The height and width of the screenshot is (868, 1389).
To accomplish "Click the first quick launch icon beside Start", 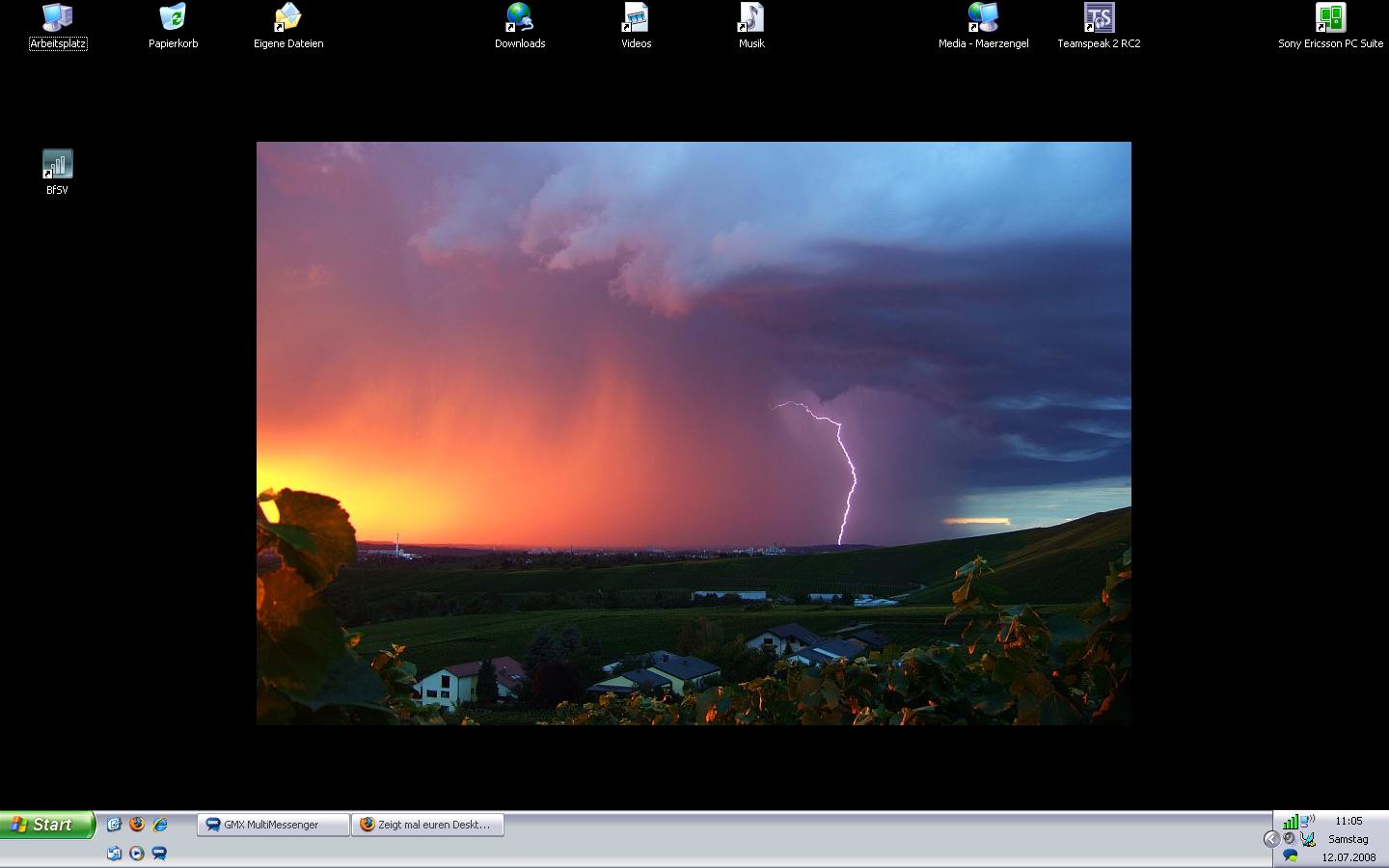I will pyautogui.click(x=114, y=825).
